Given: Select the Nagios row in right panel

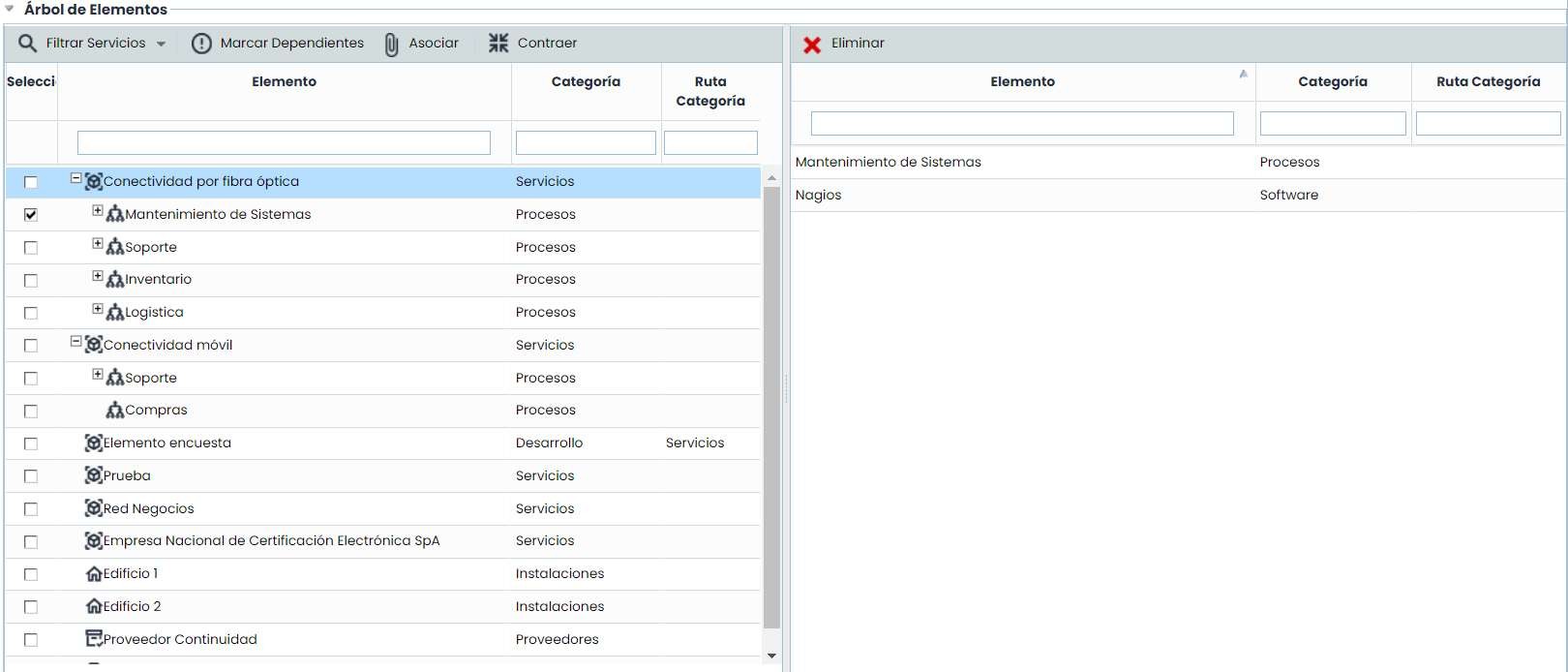Looking at the screenshot, I should [819, 196].
